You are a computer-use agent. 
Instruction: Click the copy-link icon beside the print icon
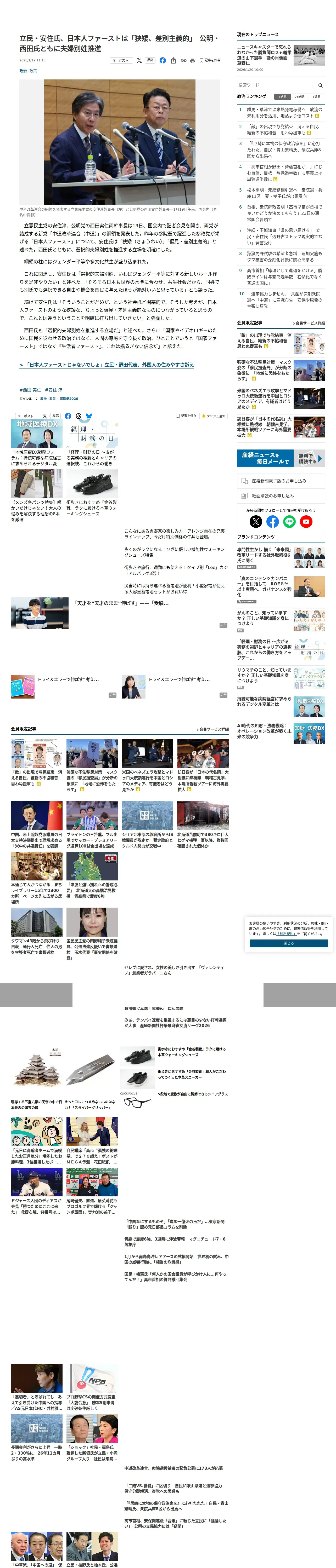click(x=183, y=60)
